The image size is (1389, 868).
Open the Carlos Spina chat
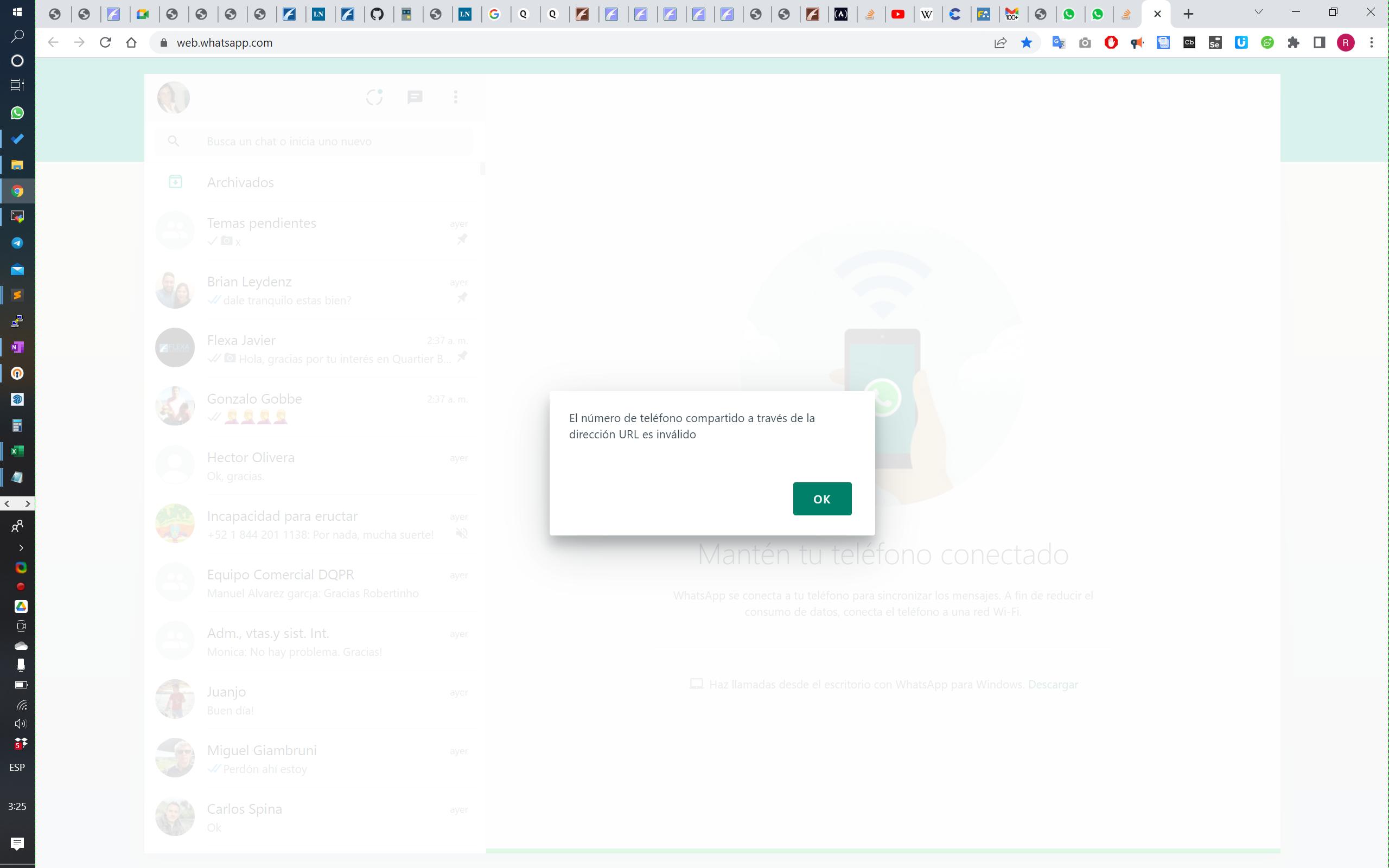pos(314,817)
